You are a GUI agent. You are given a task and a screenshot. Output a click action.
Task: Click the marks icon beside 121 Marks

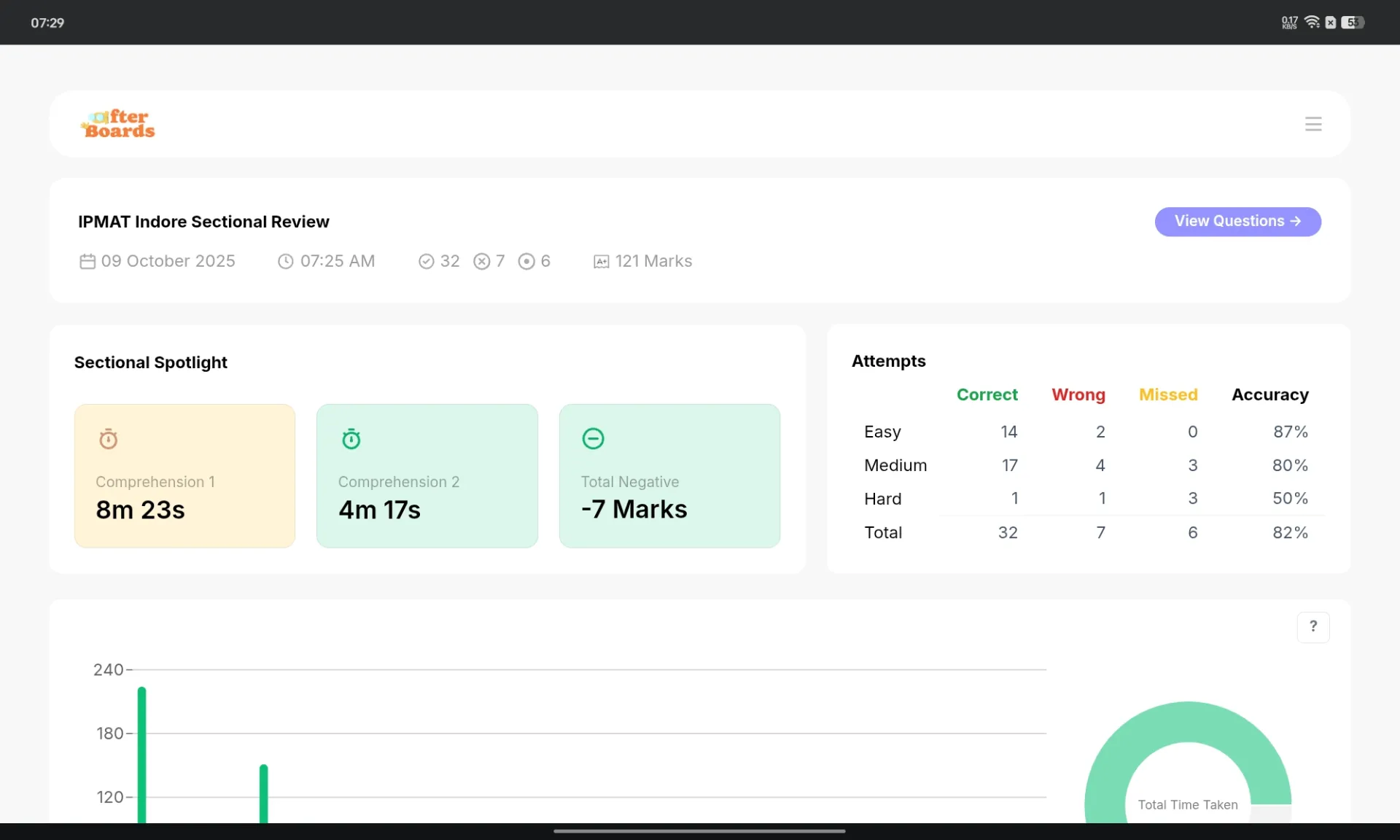point(602,262)
